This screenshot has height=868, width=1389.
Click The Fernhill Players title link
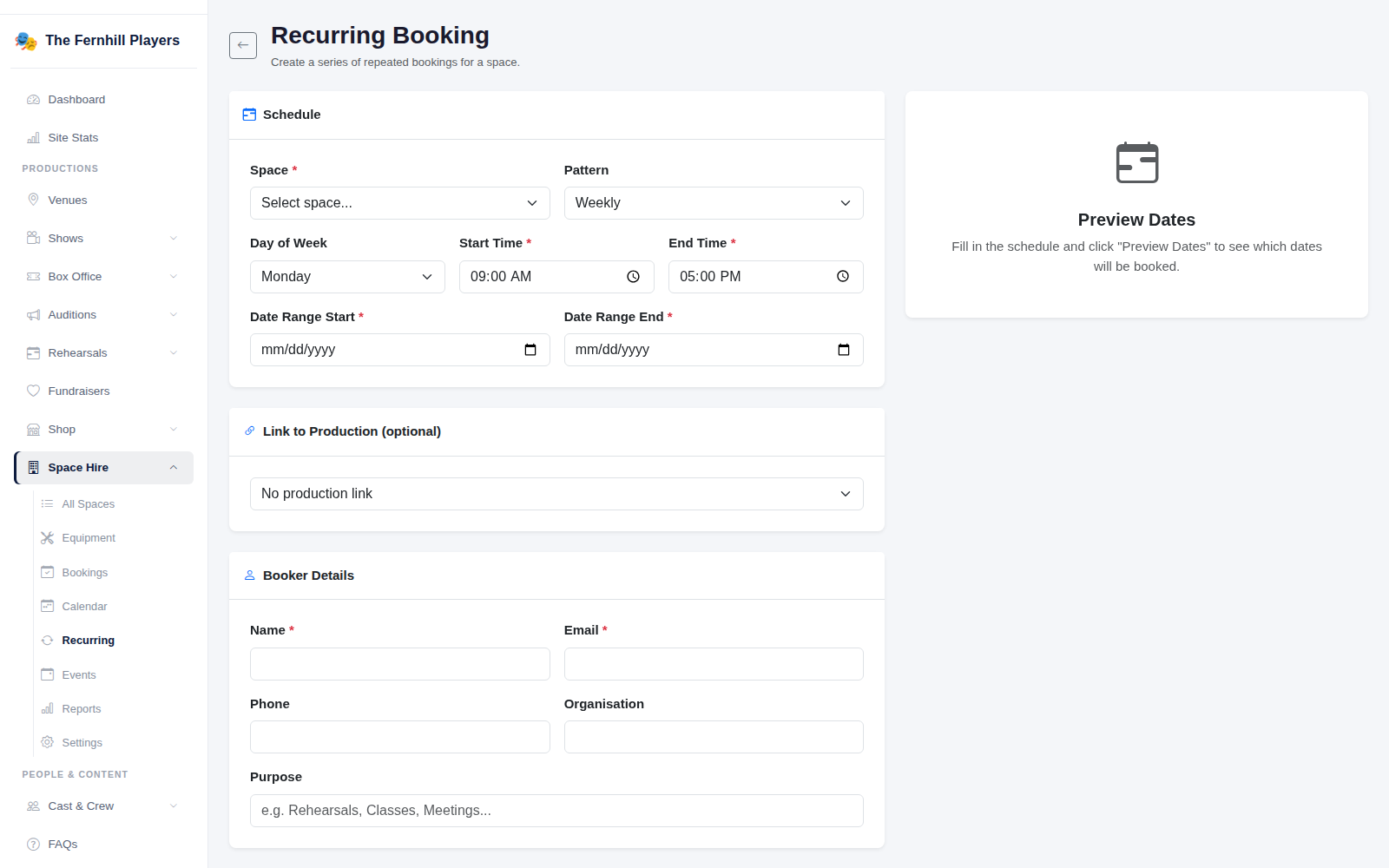[113, 41]
